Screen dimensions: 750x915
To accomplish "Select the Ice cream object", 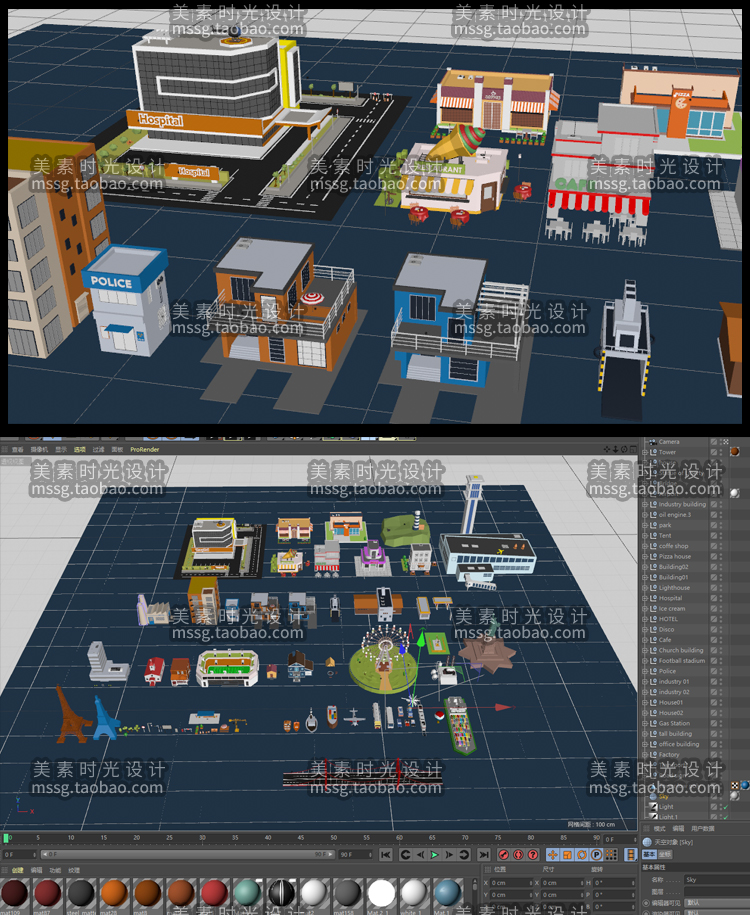I will tap(672, 609).
